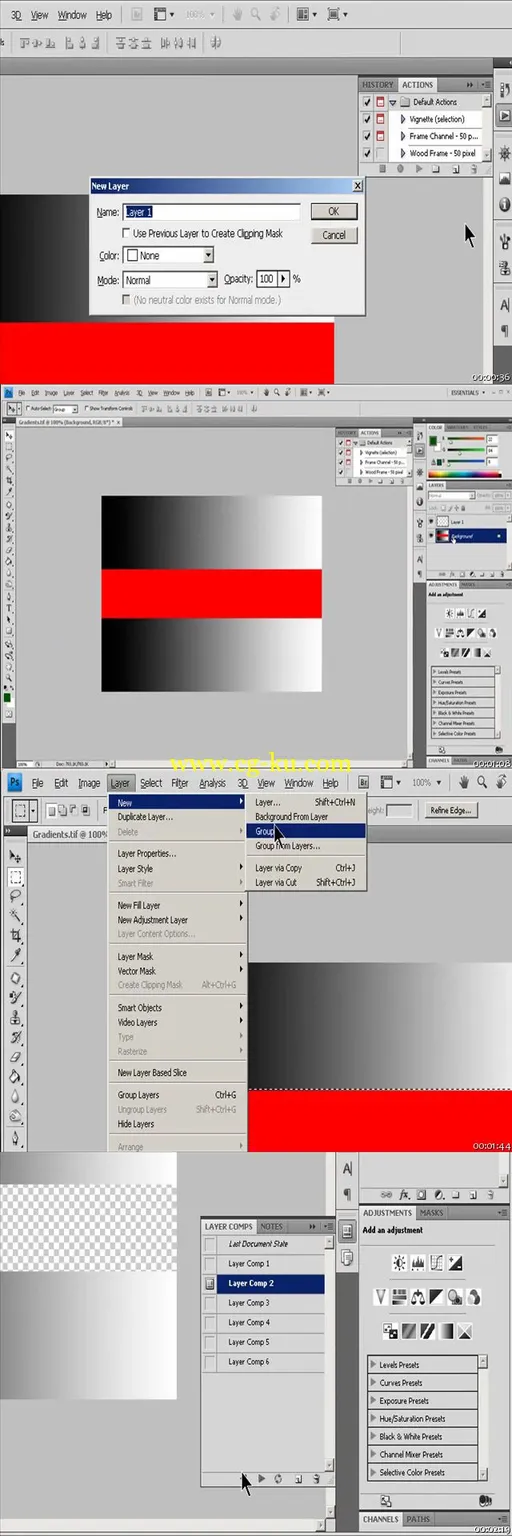Select the Clone Stamp tool beside the Layer menu
Image resolution: width=512 pixels, height=1536 pixels.
click(15, 1018)
